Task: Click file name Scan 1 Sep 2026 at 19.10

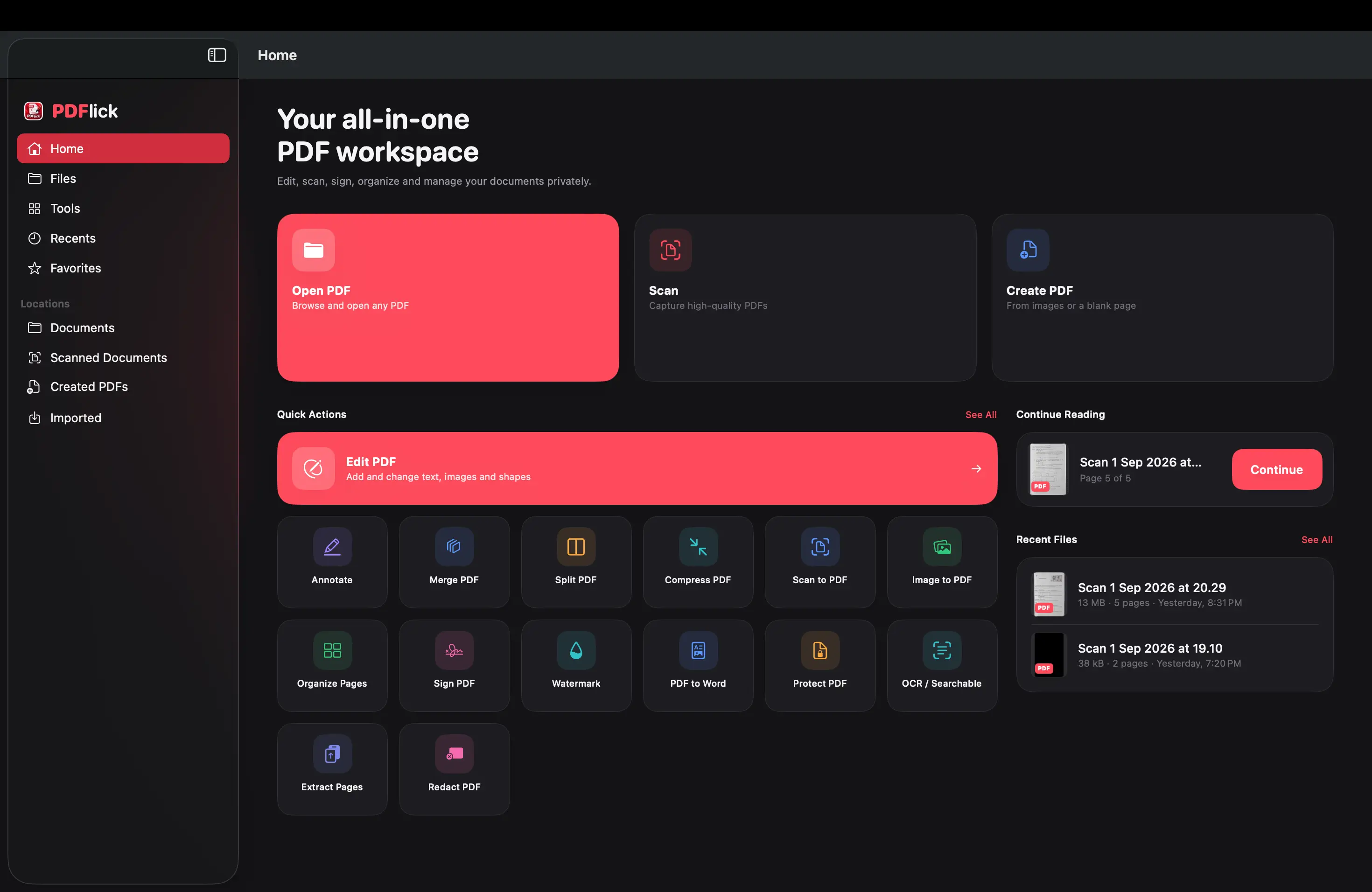Action: point(1150,648)
